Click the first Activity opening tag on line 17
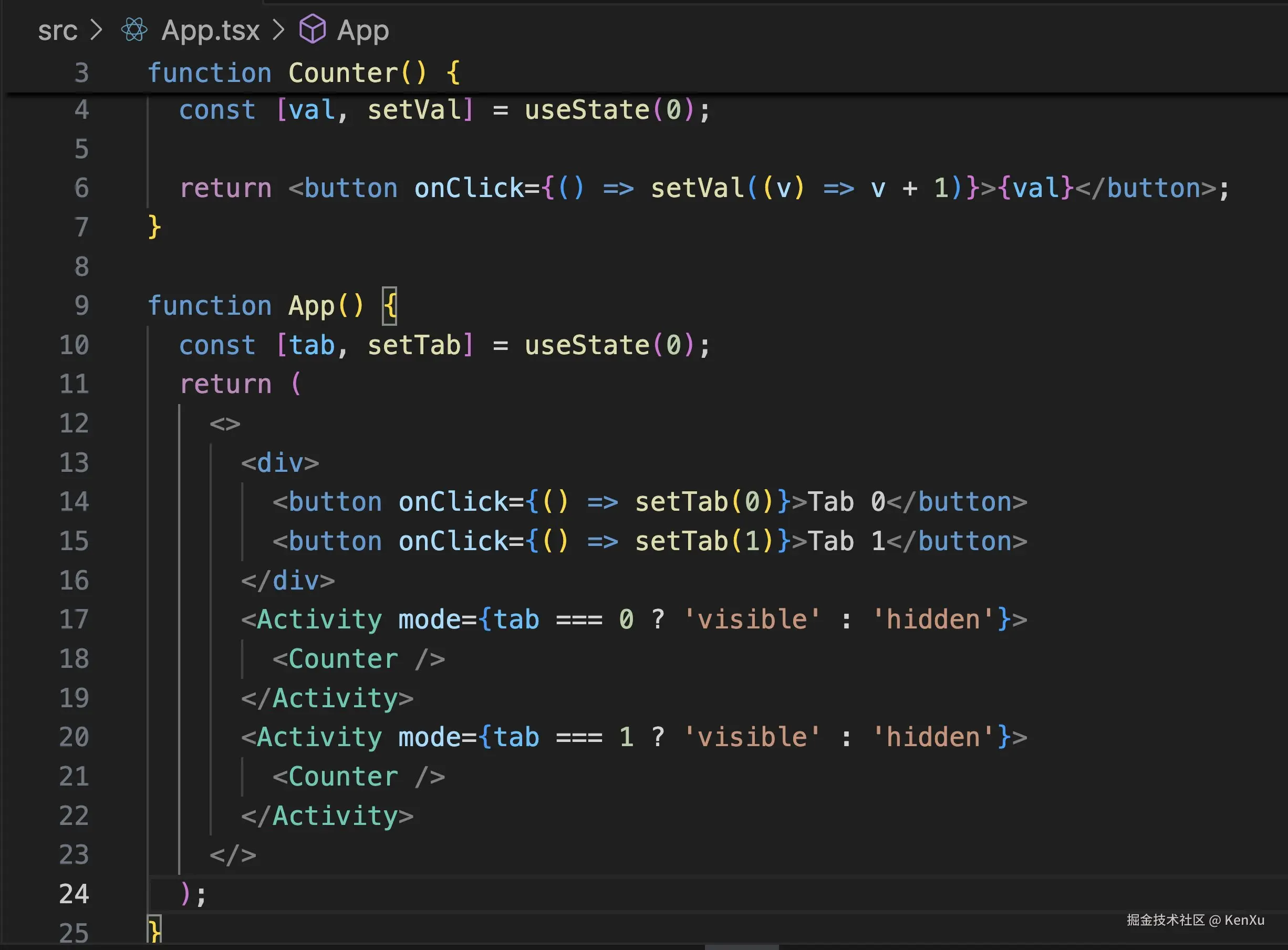 (x=319, y=620)
